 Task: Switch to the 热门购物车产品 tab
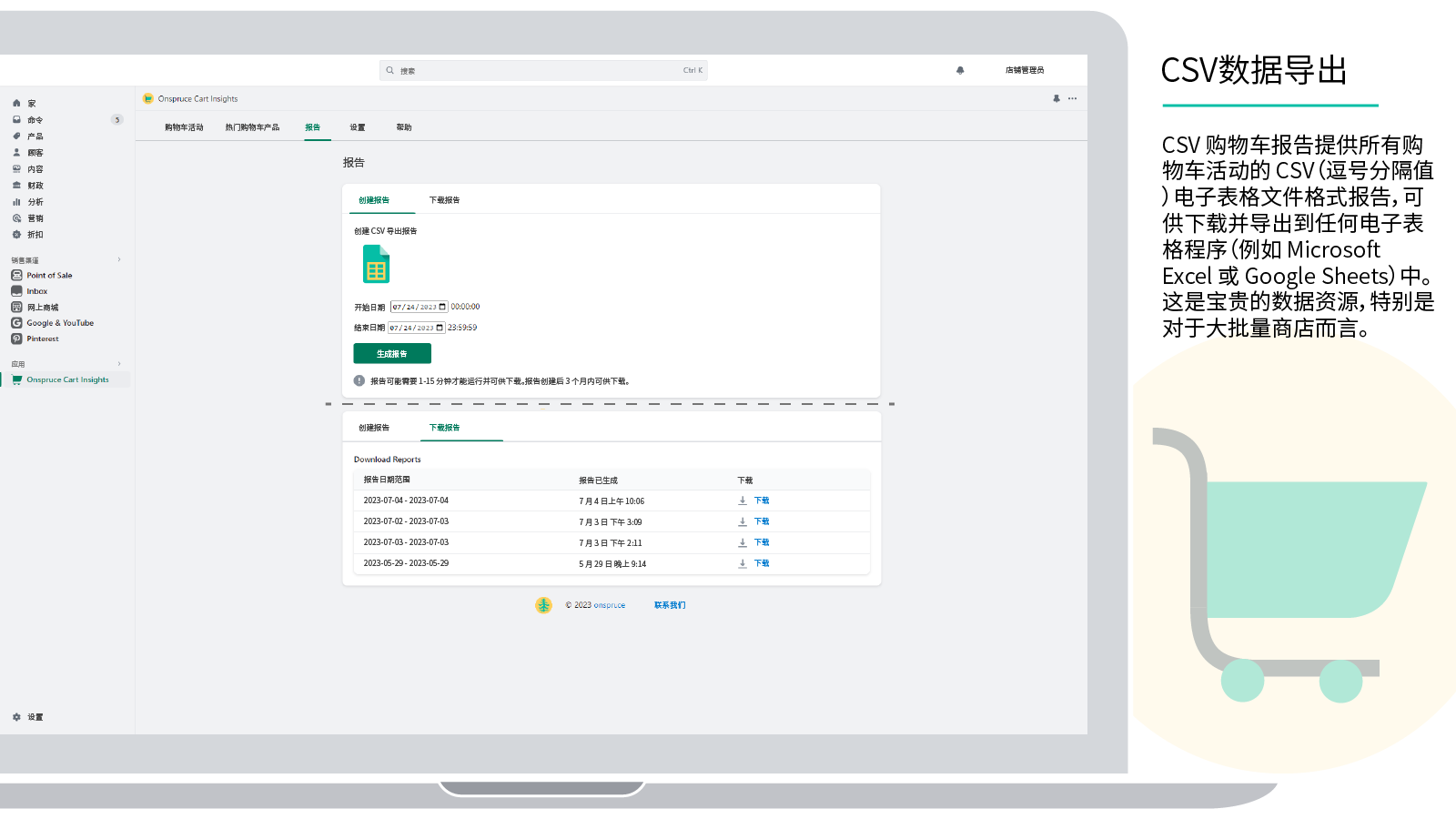[252, 127]
